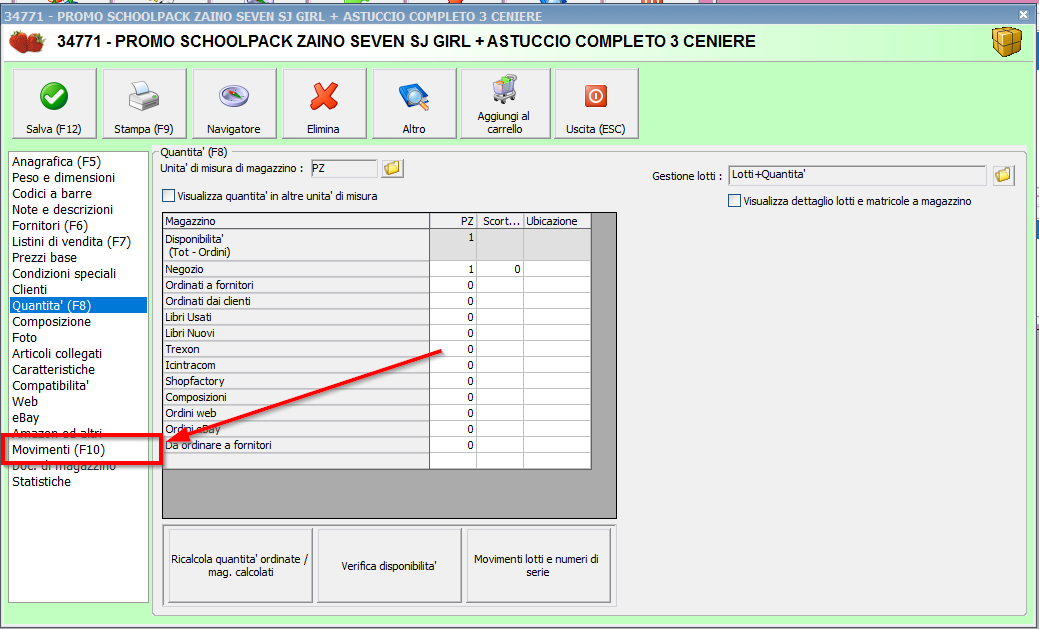Open Peso e dimensioni section
The width and height of the screenshot is (1039, 629).
[64, 178]
